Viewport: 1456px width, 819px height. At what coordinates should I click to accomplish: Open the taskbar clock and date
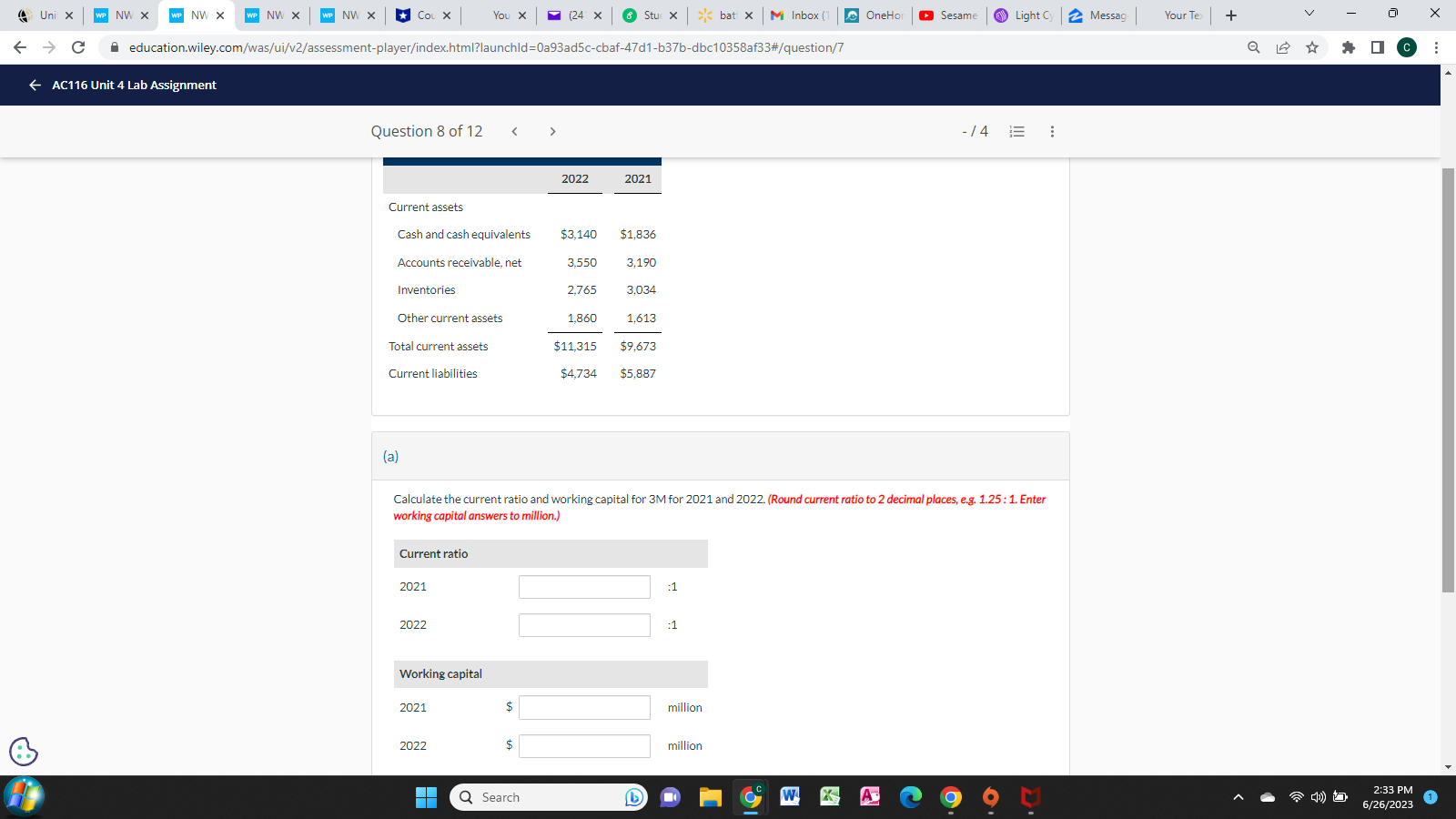pos(1387,797)
